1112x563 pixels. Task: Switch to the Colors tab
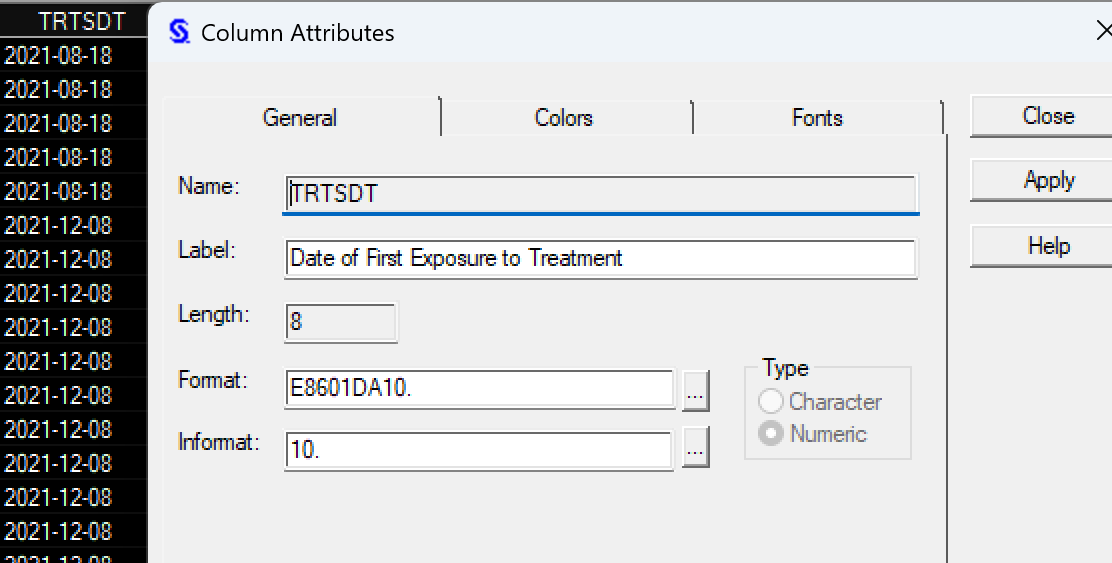coord(564,118)
